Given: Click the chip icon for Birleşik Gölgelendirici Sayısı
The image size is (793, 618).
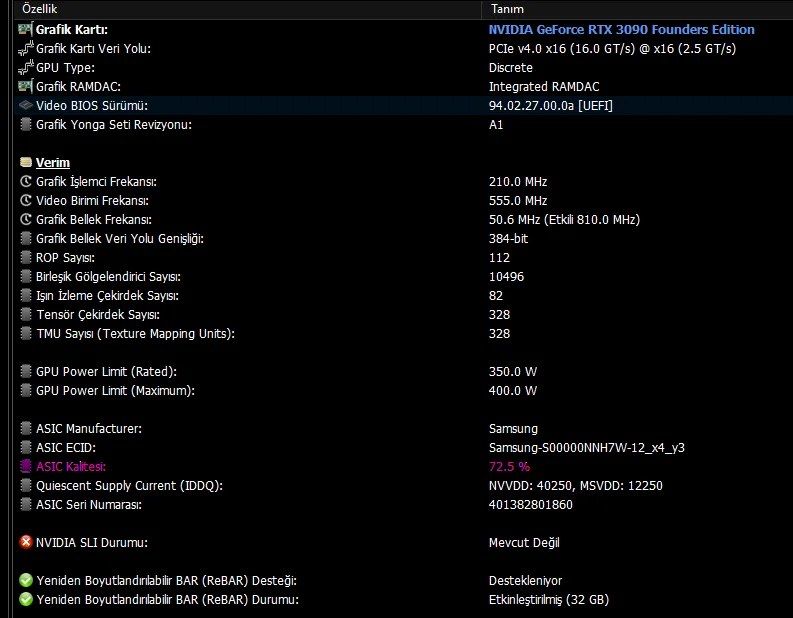Looking at the screenshot, I should point(25,276).
